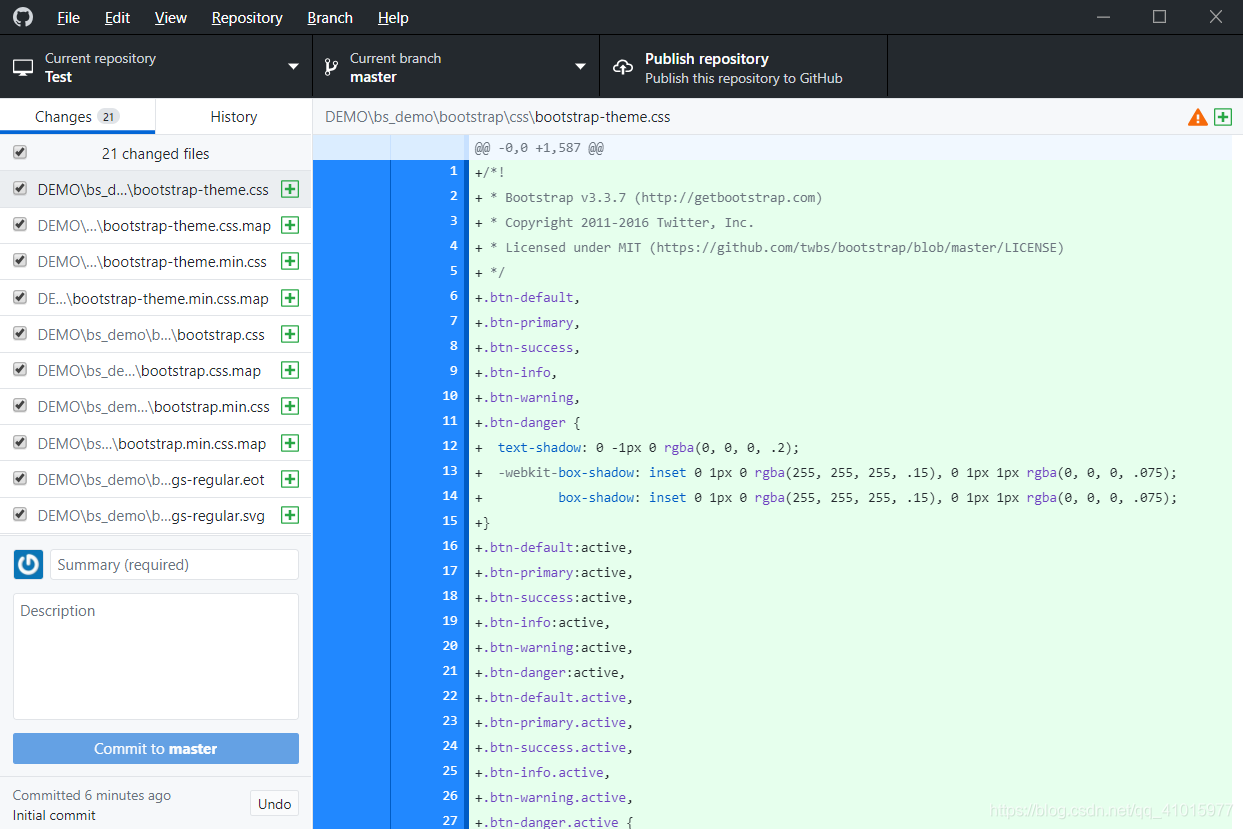Click green added icon for bootstrap.css
The height and width of the screenshot is (829, 1243).
(x=290, y=334)
